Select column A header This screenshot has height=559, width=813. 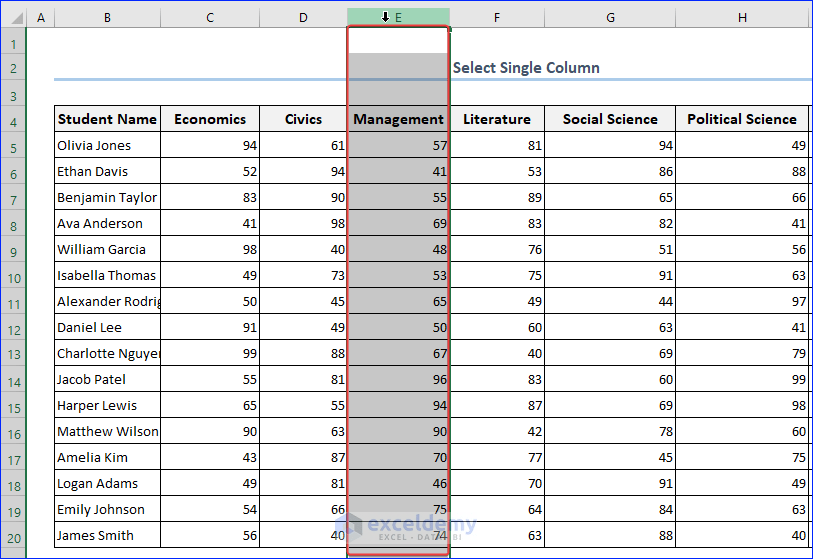click(x=41, y=18)
